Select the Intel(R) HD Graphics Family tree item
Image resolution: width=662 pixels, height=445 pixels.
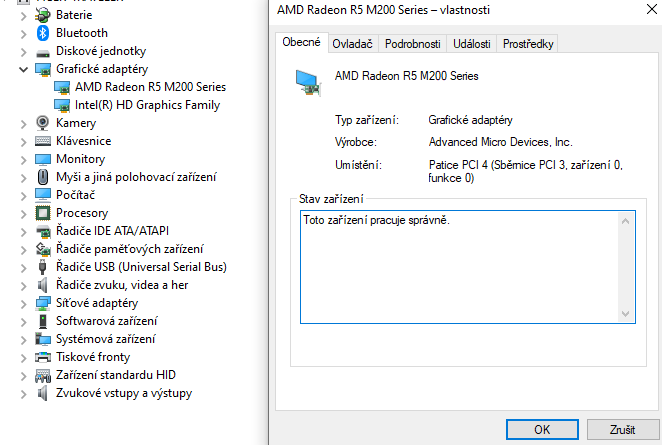point(147,105)
